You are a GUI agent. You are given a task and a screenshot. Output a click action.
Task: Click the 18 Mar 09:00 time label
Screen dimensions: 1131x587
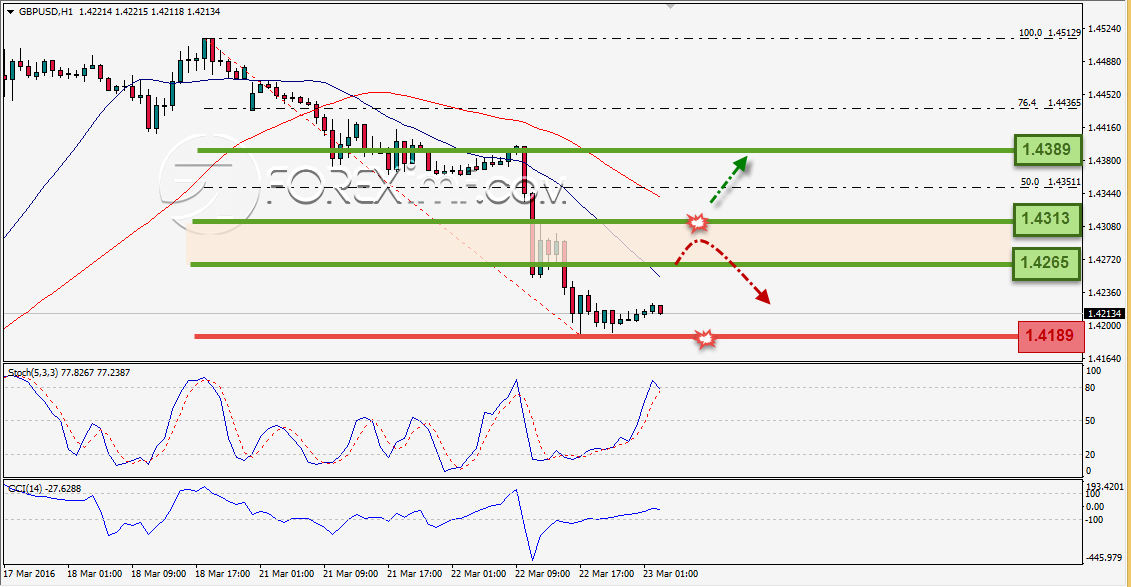[158, 574]
